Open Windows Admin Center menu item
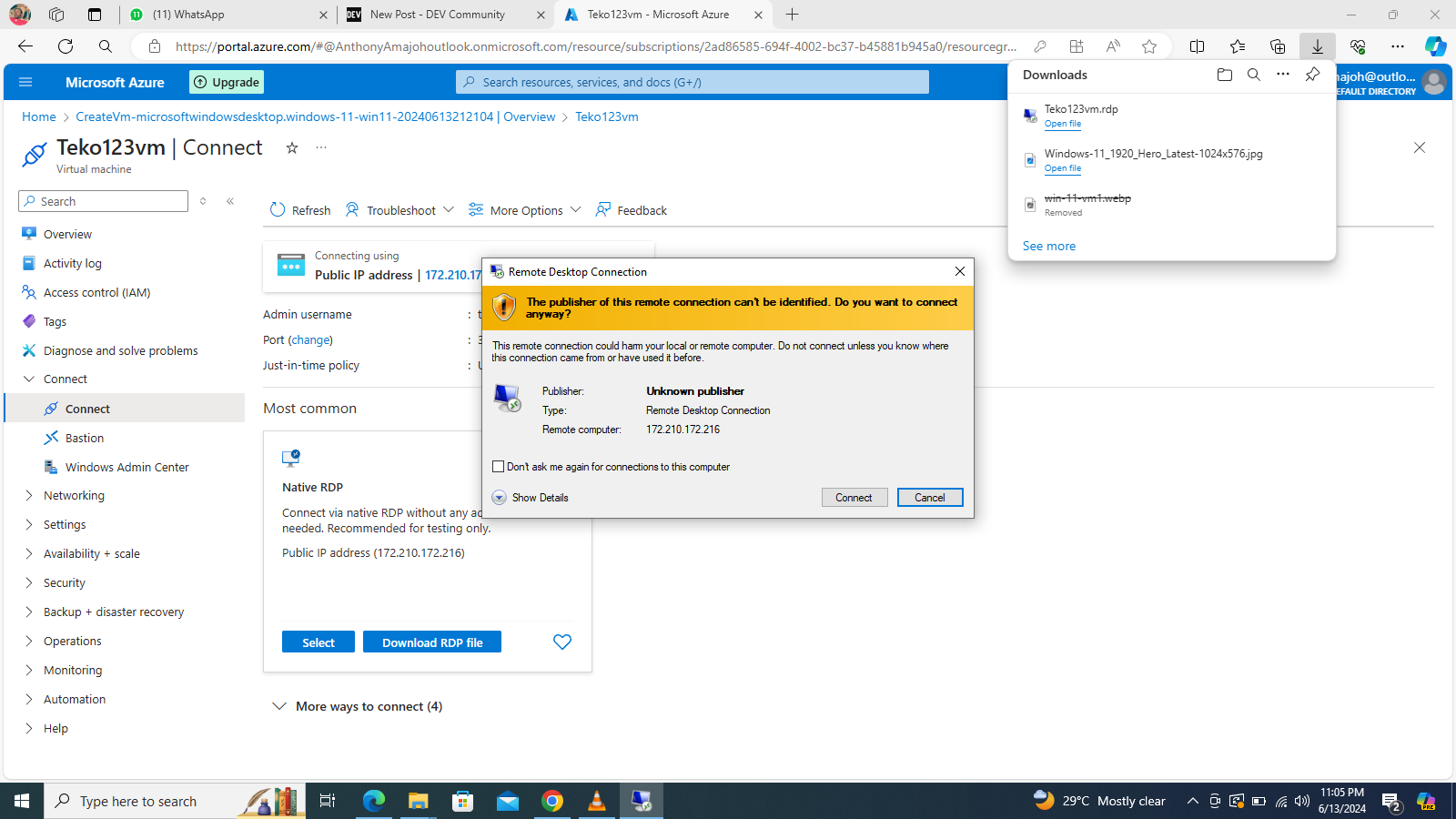This screenshot has height=819, width=1456. coord(127,467)
